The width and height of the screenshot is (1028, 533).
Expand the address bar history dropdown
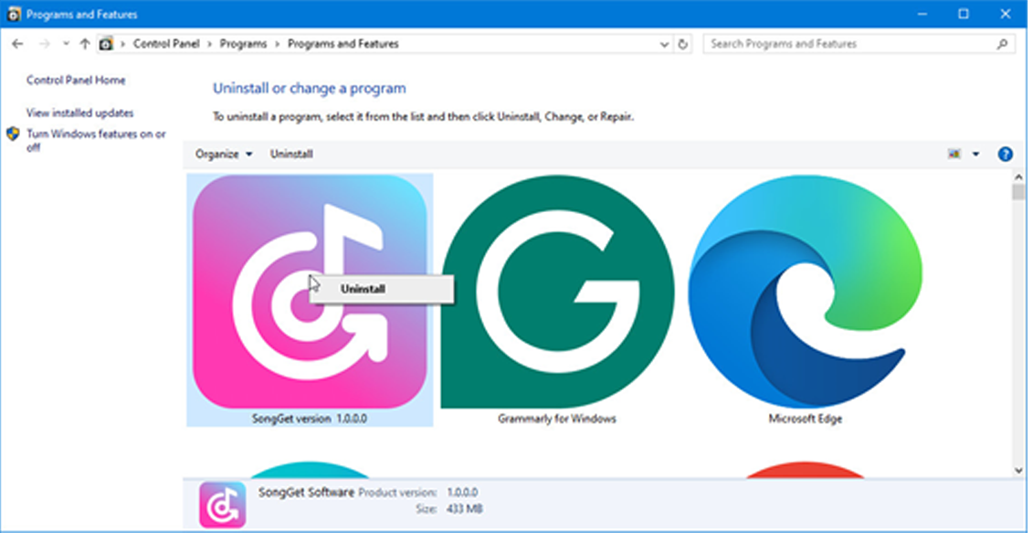pyautogui.click(x=665, y=44)
